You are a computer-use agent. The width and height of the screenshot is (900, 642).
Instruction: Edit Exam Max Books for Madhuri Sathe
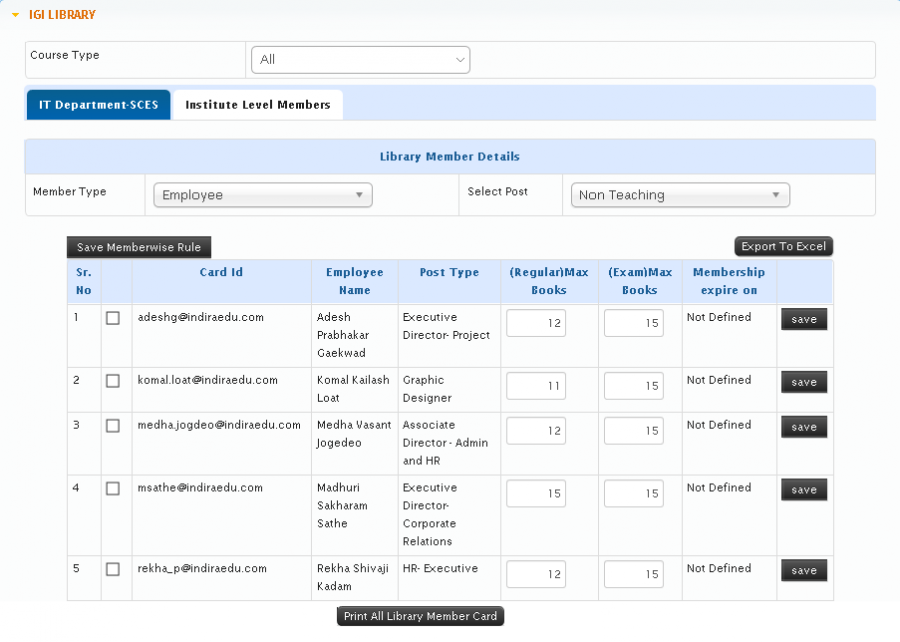click(634, 493)
